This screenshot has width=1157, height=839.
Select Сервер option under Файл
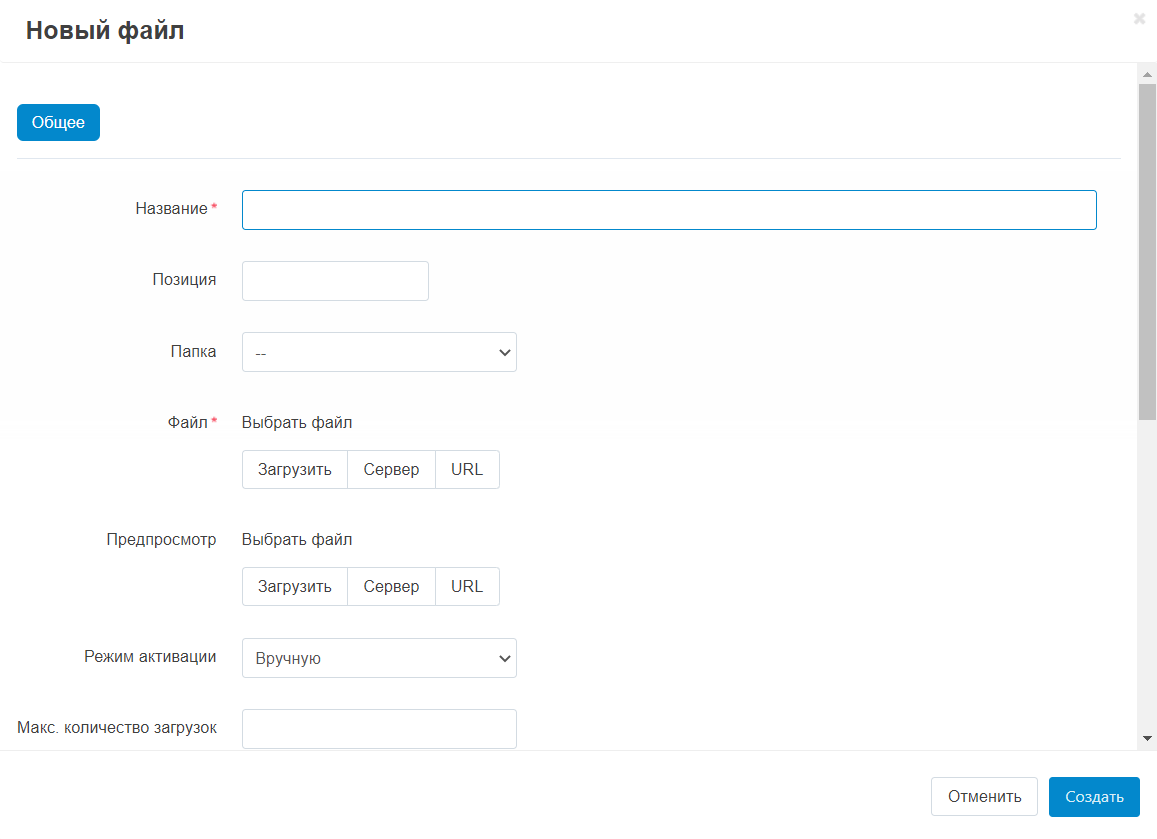391,470
